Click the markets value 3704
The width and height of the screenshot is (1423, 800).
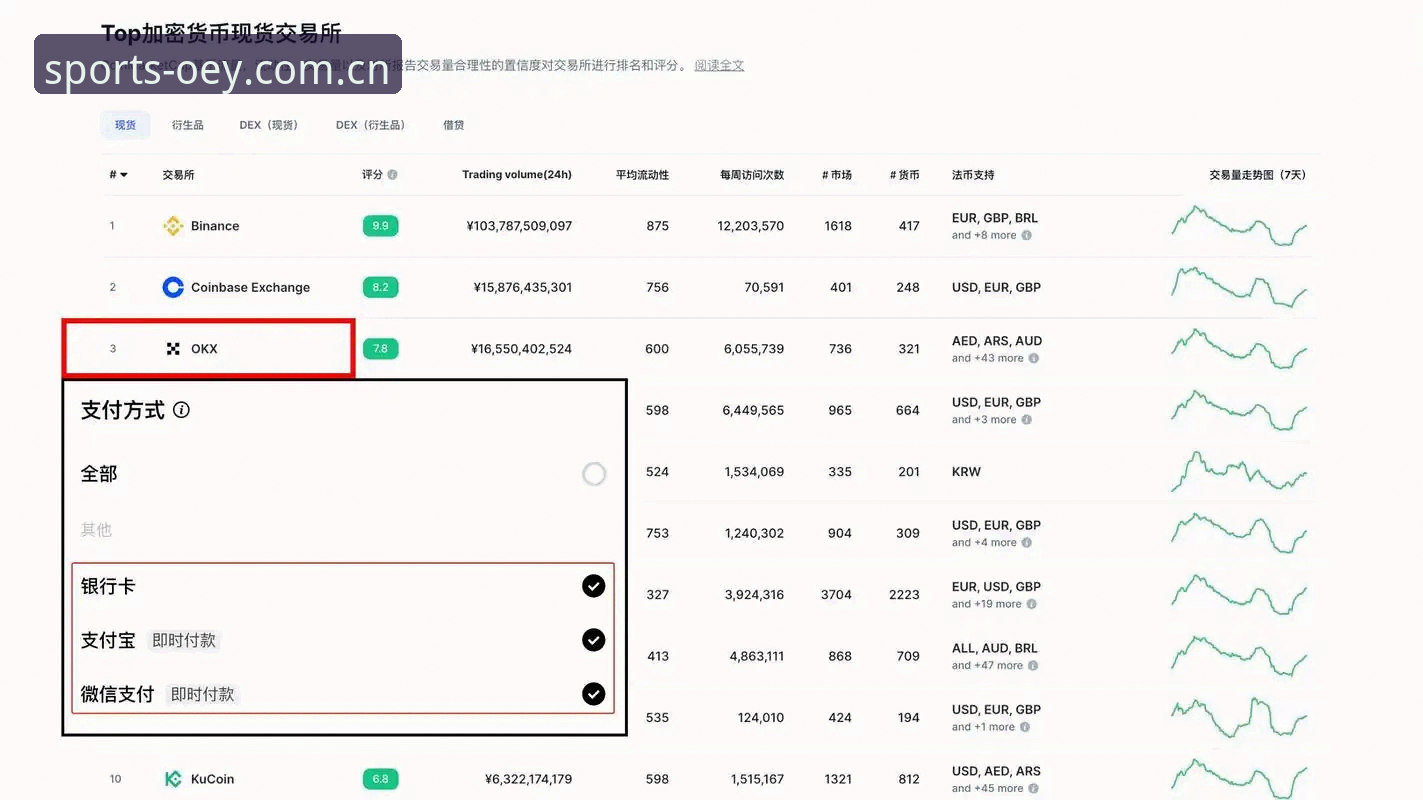tap(836, 595)
